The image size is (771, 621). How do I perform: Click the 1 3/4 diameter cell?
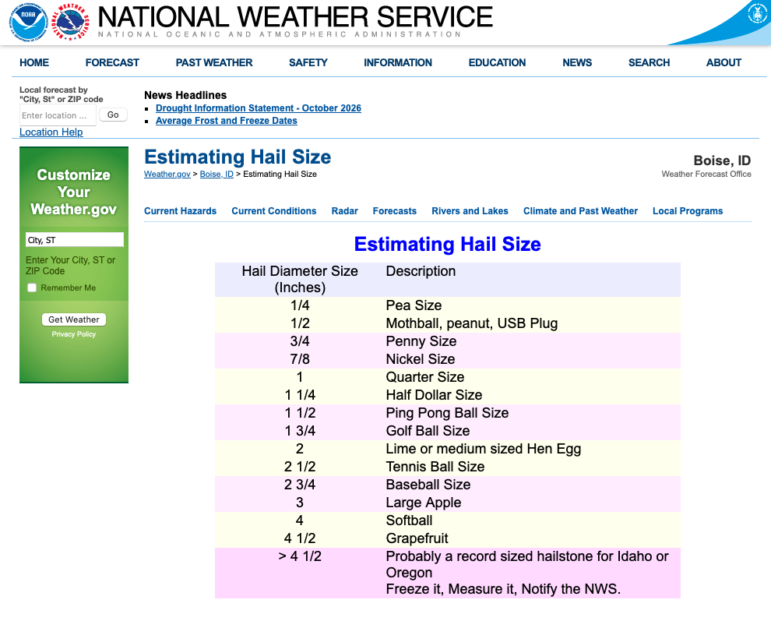pyautogui.click(x=300, y=431)
